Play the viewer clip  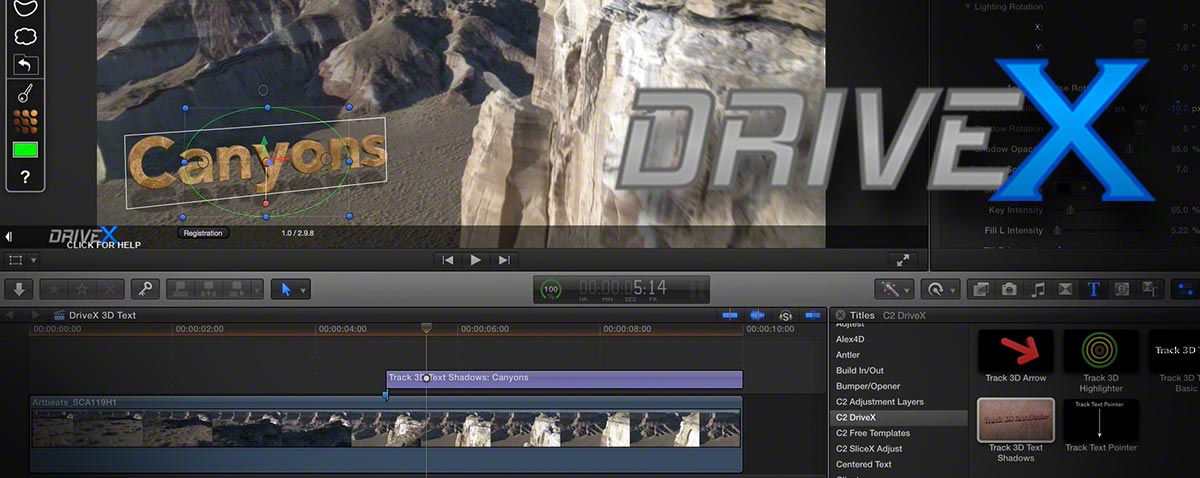point(476,260)
